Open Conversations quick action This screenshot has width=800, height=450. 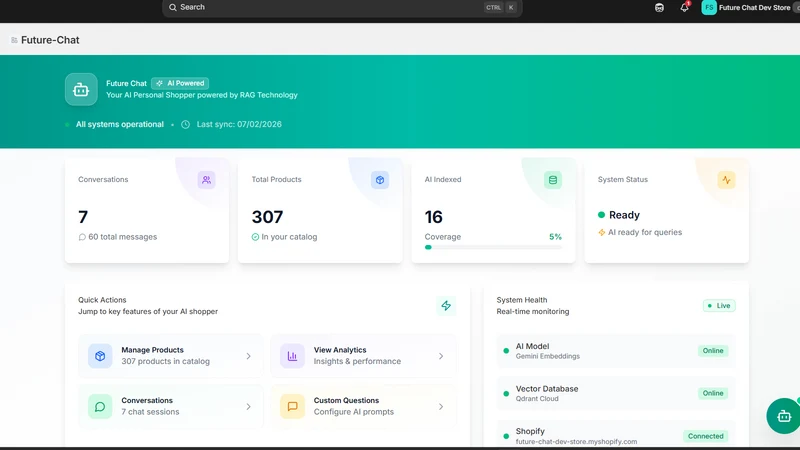170,407
